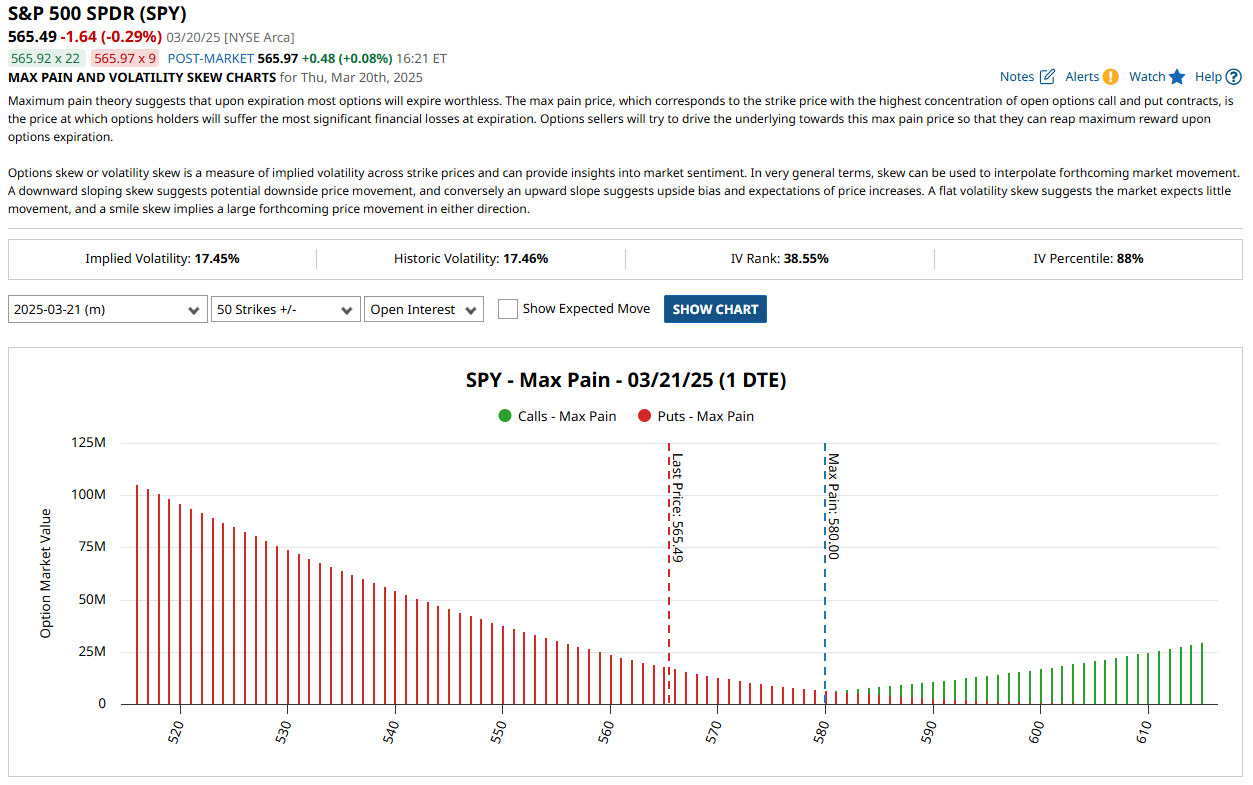Click the 530 strike x-axis label

pos(284,730)
